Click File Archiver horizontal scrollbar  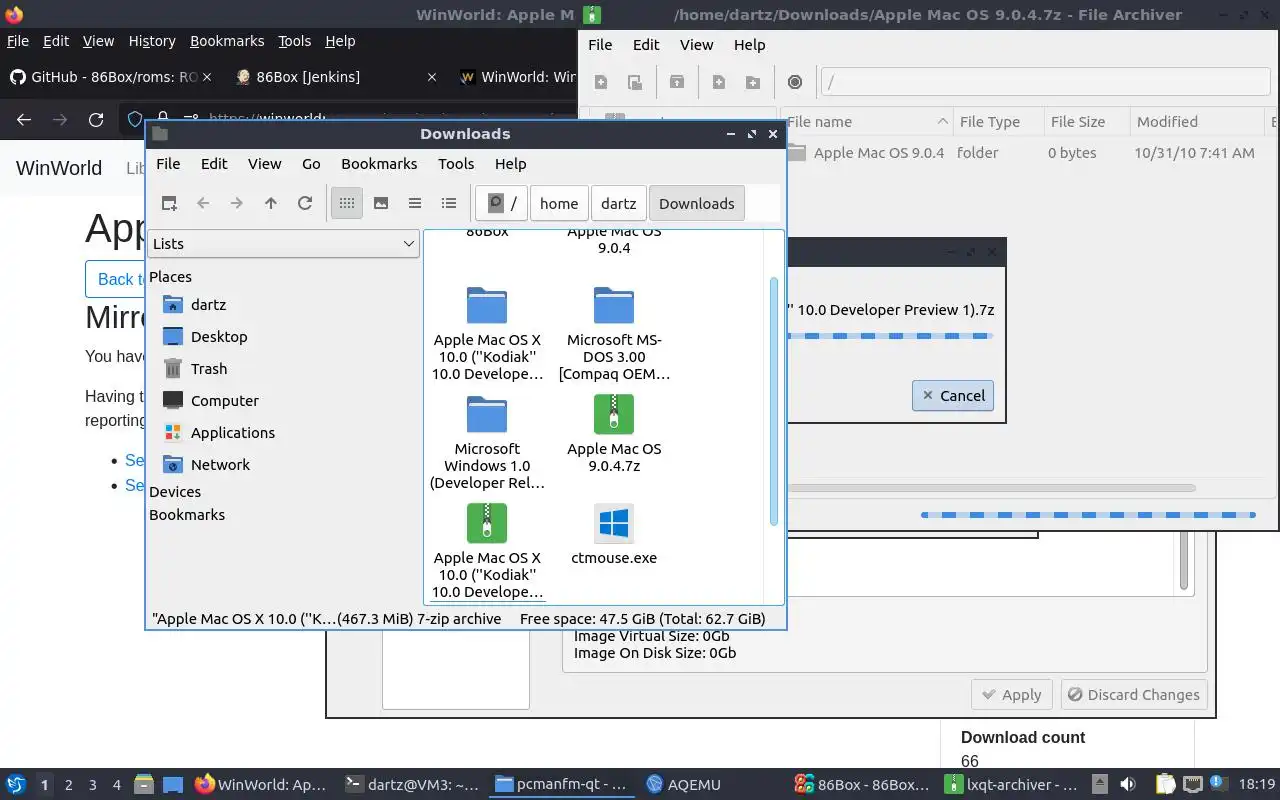(990, 488)
